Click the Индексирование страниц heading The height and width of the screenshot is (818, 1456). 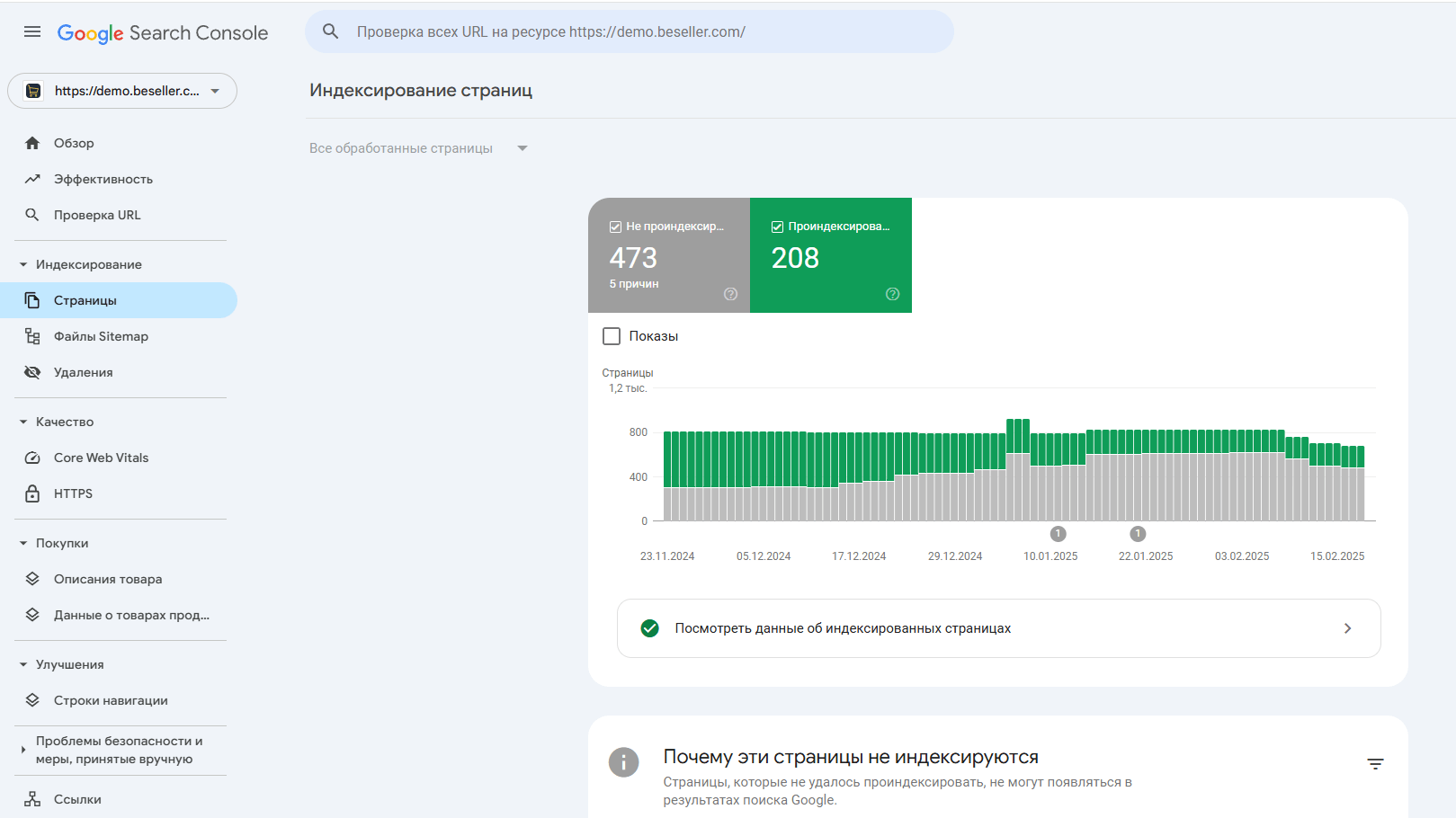point(421,90)
